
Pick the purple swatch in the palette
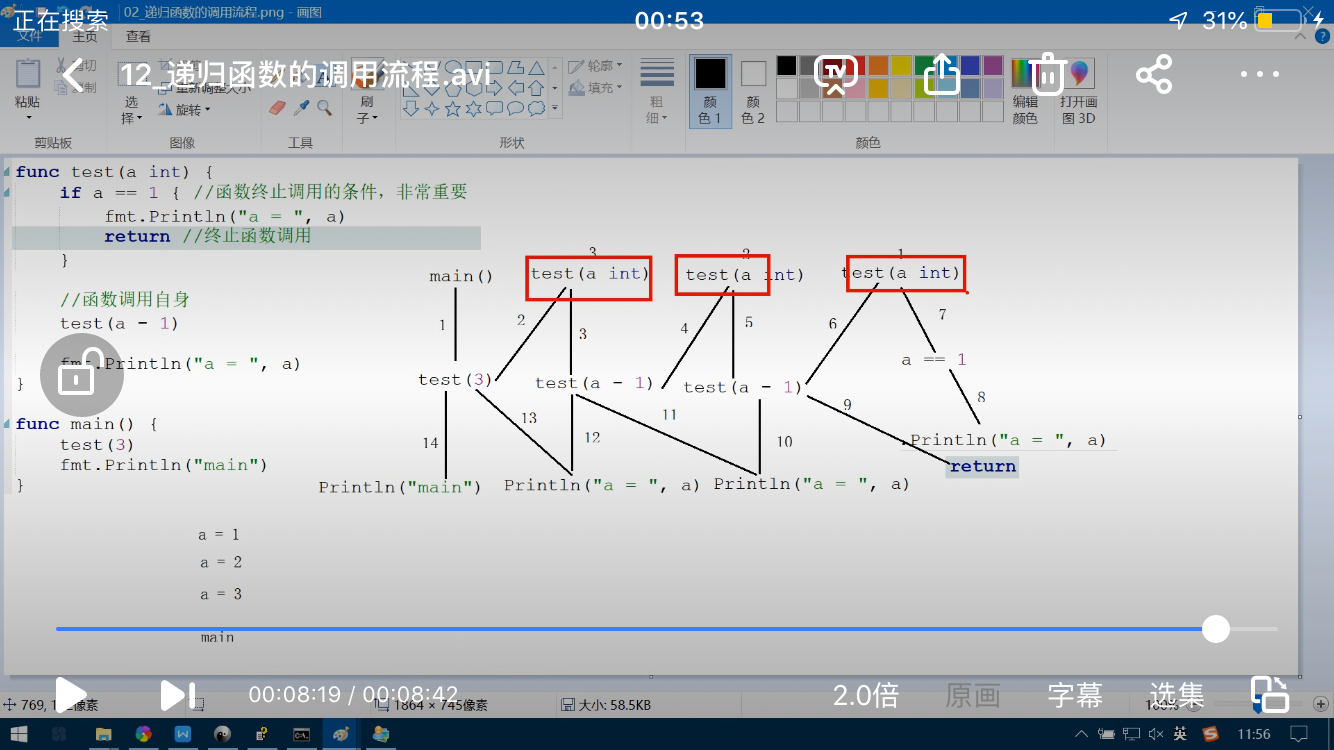pos(993,65)
